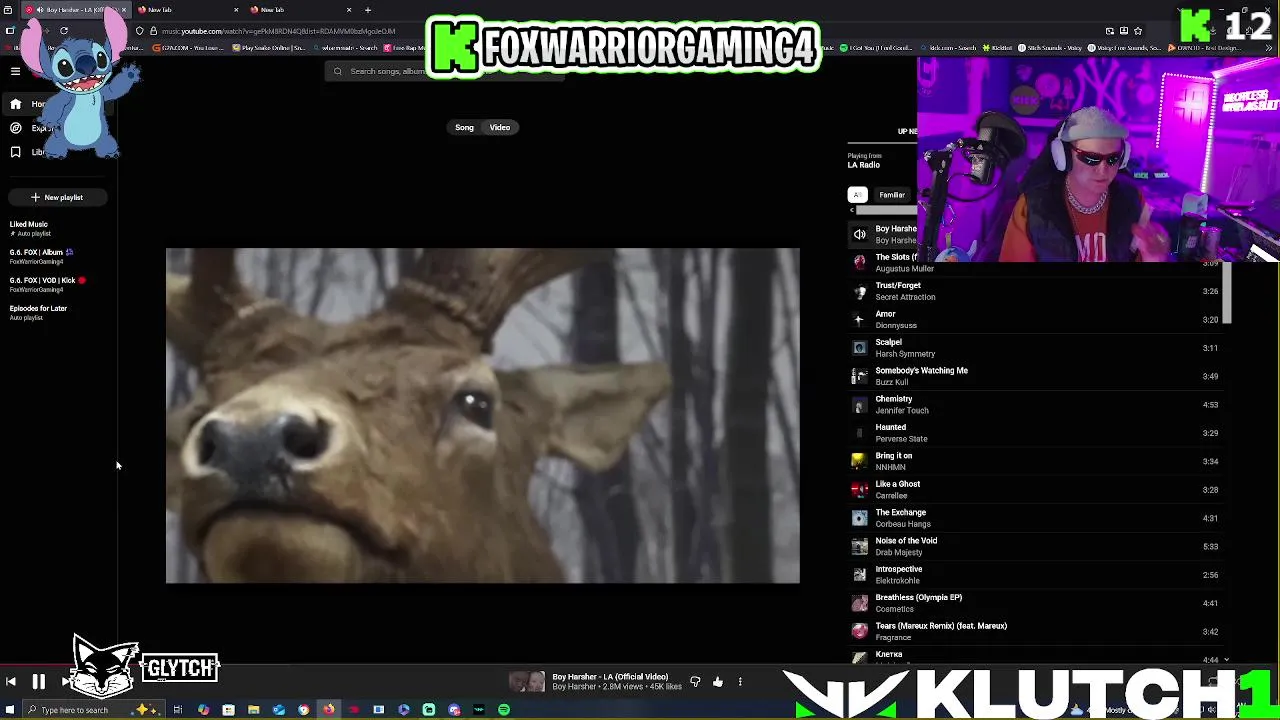Open a new browser tab with plus
1280x720 pixels.
368,10
